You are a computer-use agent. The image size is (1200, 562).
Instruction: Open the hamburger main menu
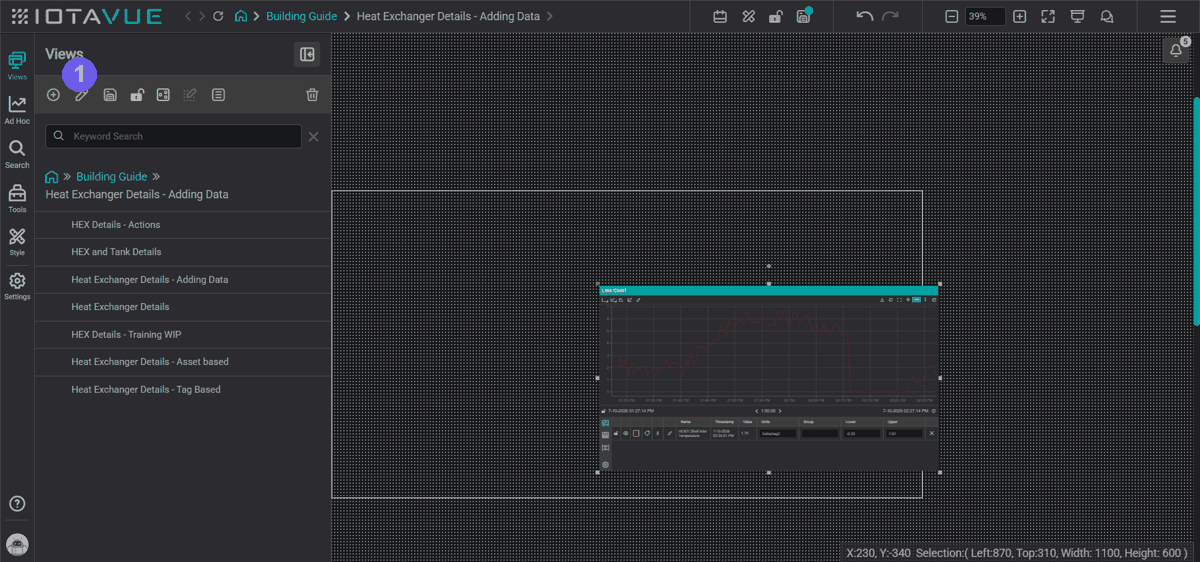[1167, 17]
